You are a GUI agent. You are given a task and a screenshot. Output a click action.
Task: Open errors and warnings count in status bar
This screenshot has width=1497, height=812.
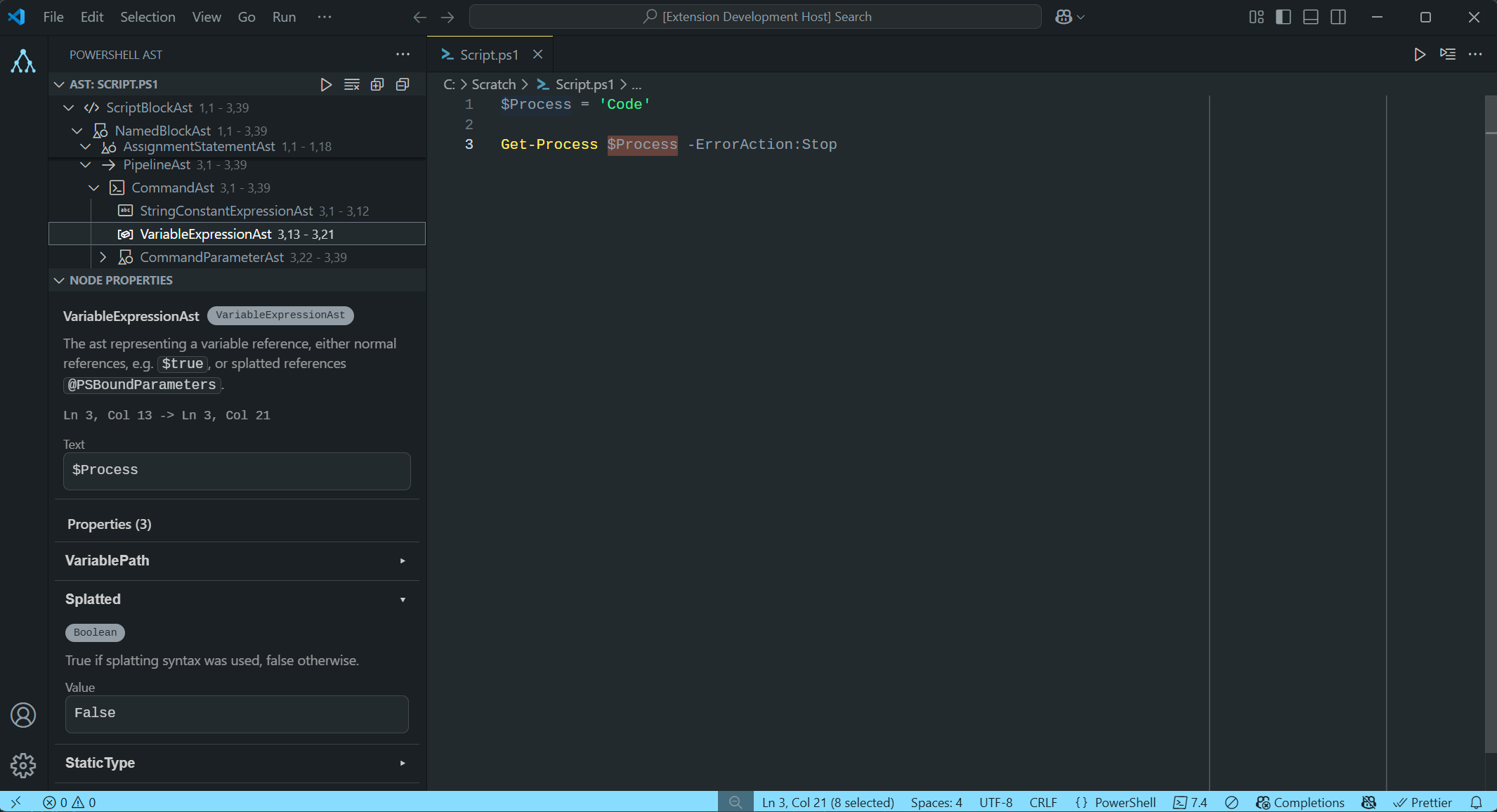click(69, 802)
